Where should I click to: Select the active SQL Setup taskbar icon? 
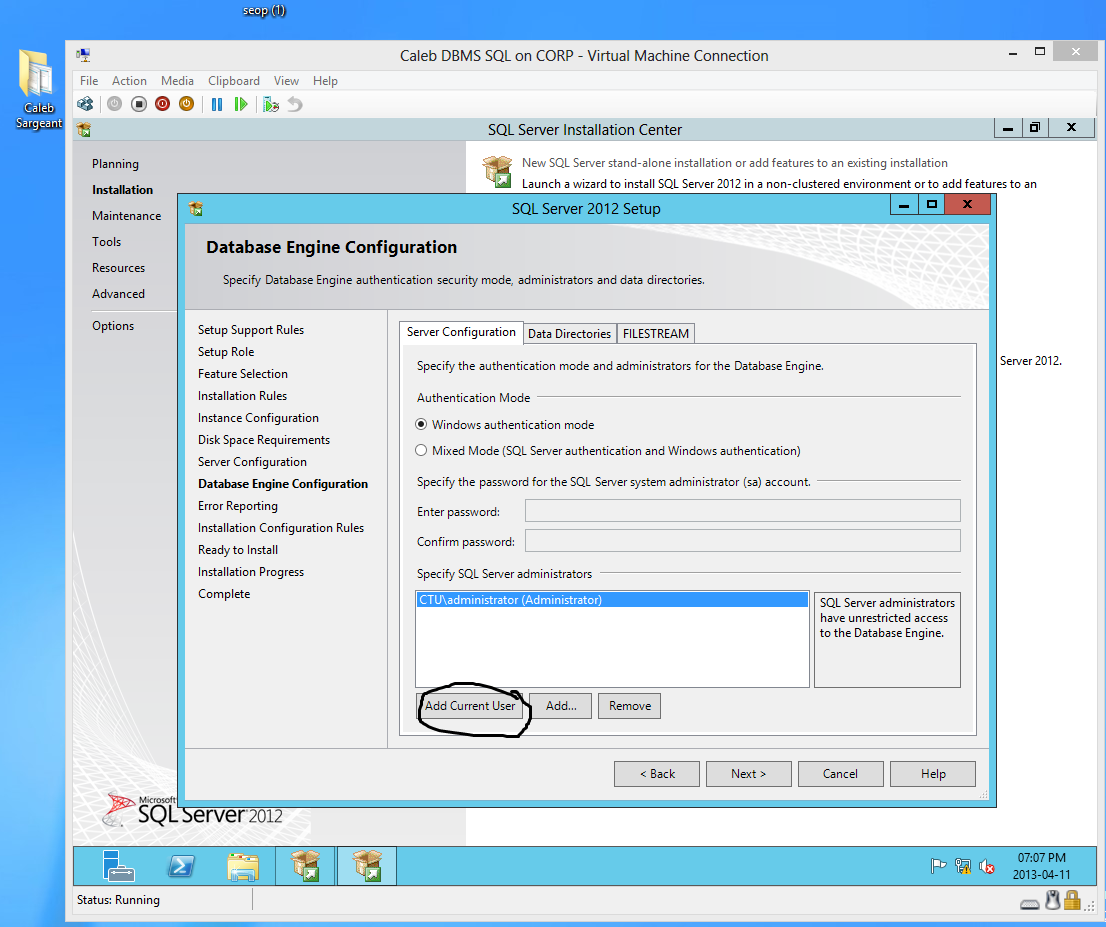point(367,866)
